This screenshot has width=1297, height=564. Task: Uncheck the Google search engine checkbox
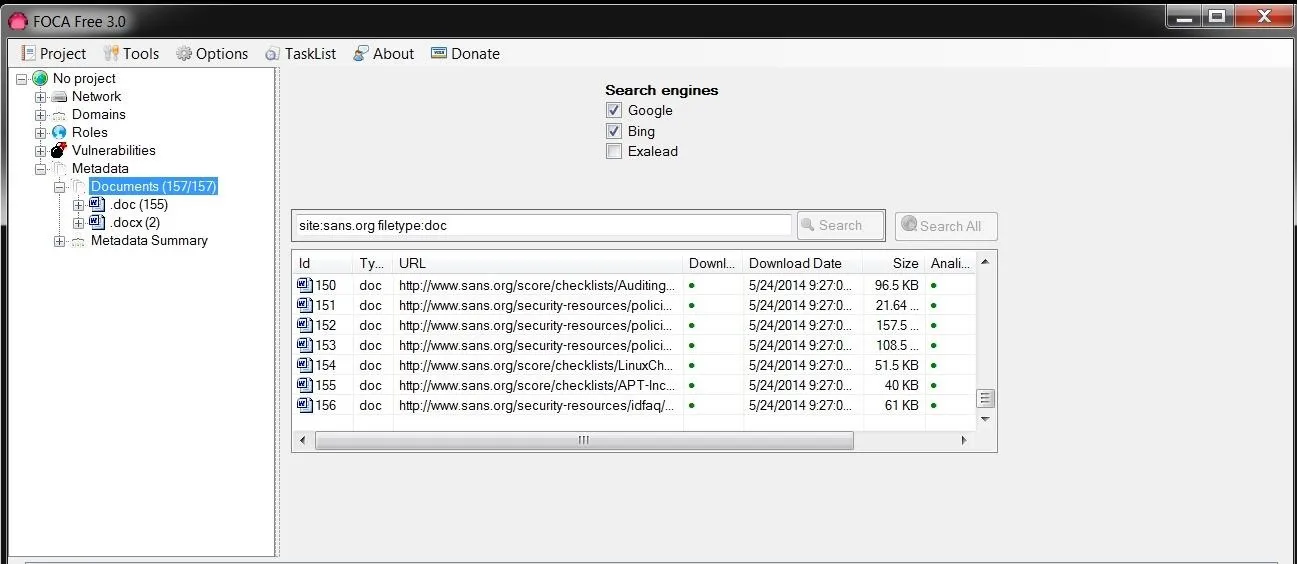click(614, 110)
